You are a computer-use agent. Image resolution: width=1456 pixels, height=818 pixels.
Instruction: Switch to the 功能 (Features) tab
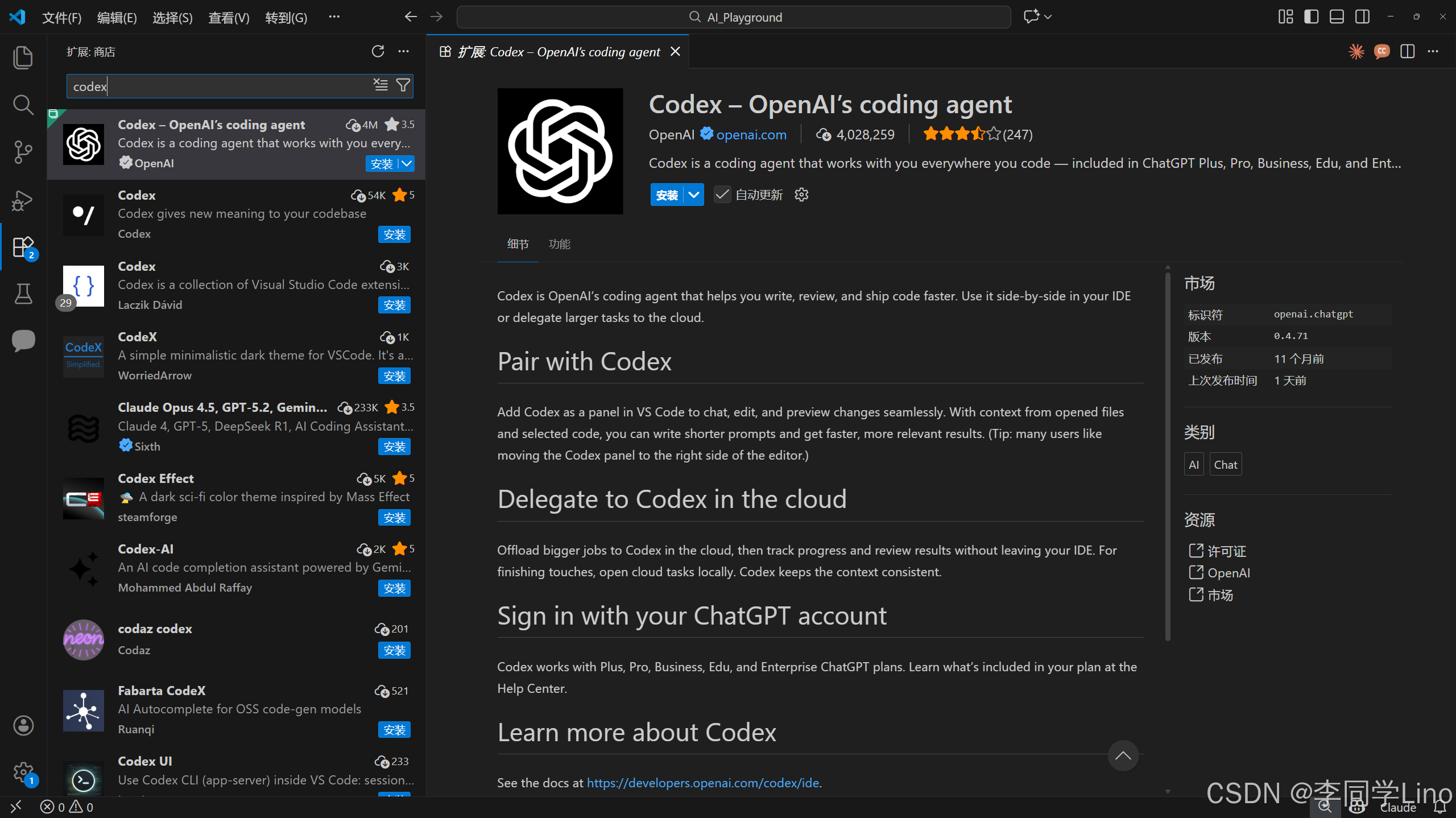tap(559, 244)
